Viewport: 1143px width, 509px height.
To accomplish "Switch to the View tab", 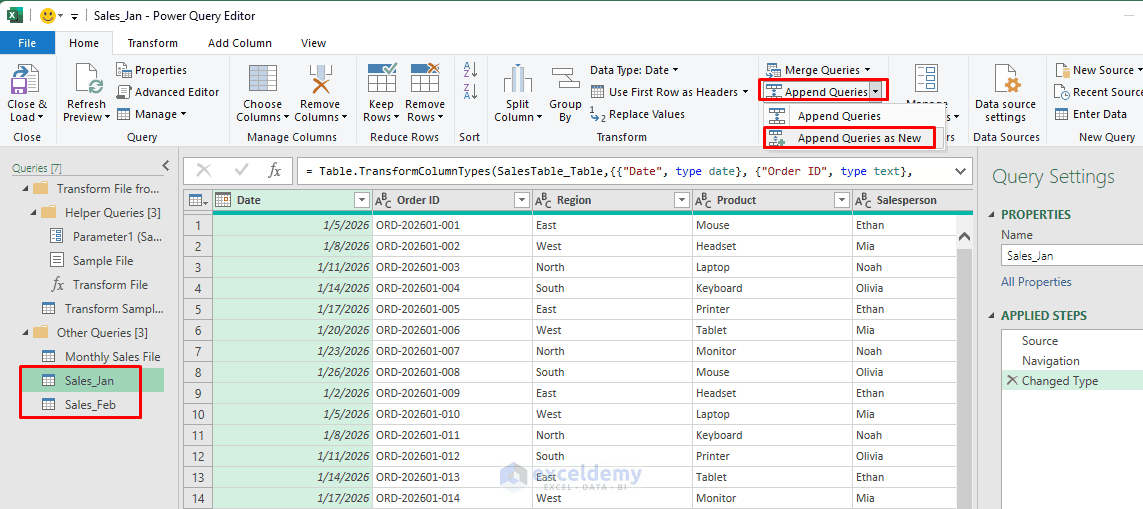I will coord(313,43).
